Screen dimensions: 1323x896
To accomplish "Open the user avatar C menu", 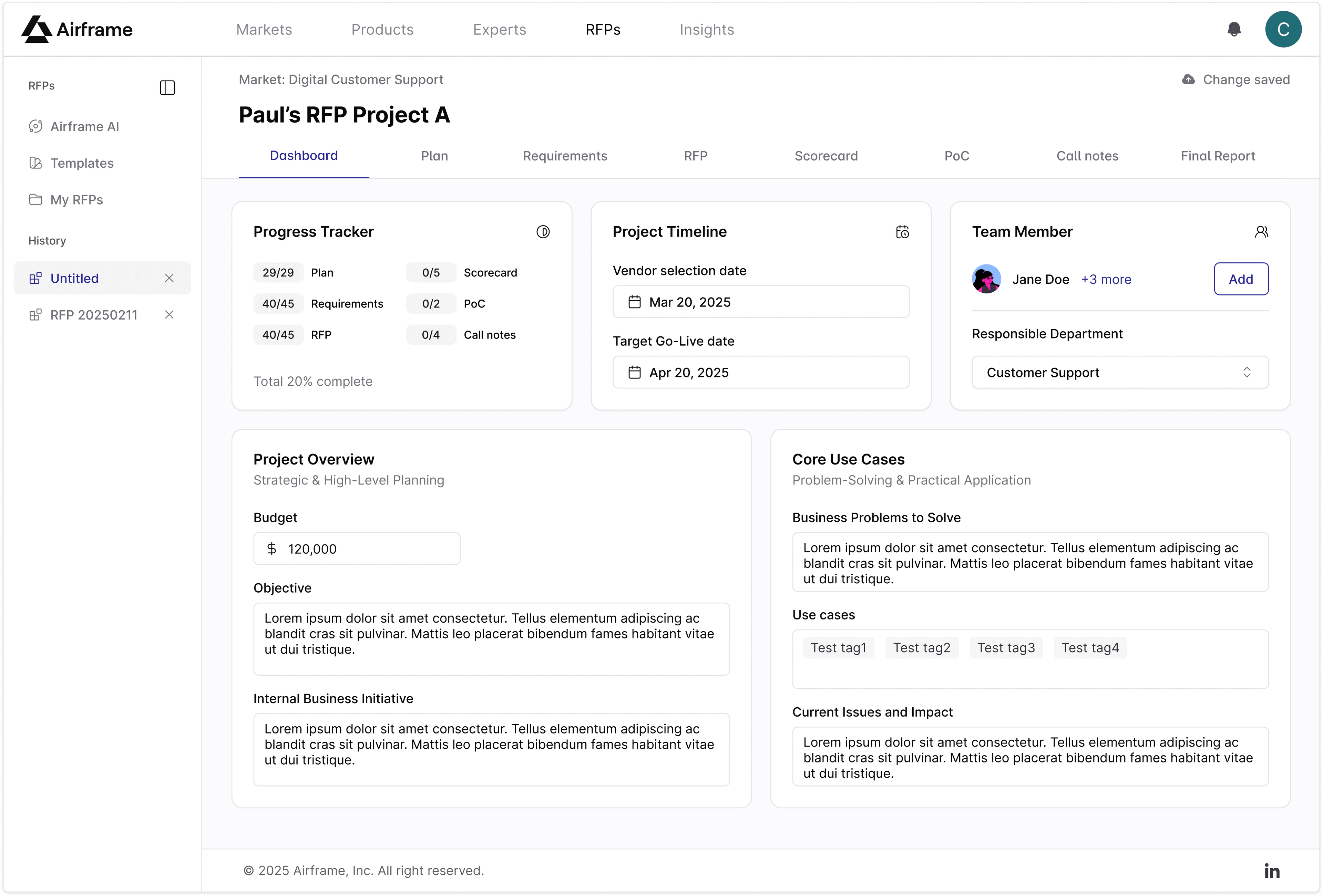I will coord(1283,29).
